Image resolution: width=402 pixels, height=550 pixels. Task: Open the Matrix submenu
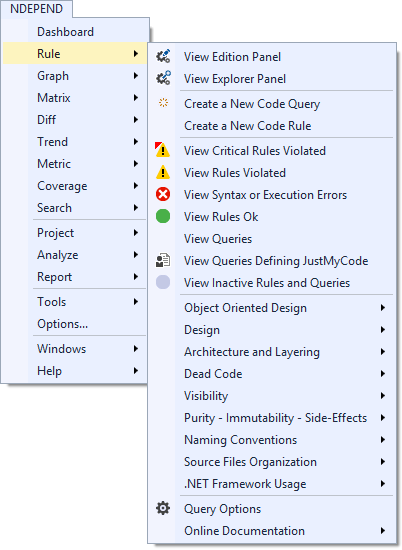click(x=75, y=98)
